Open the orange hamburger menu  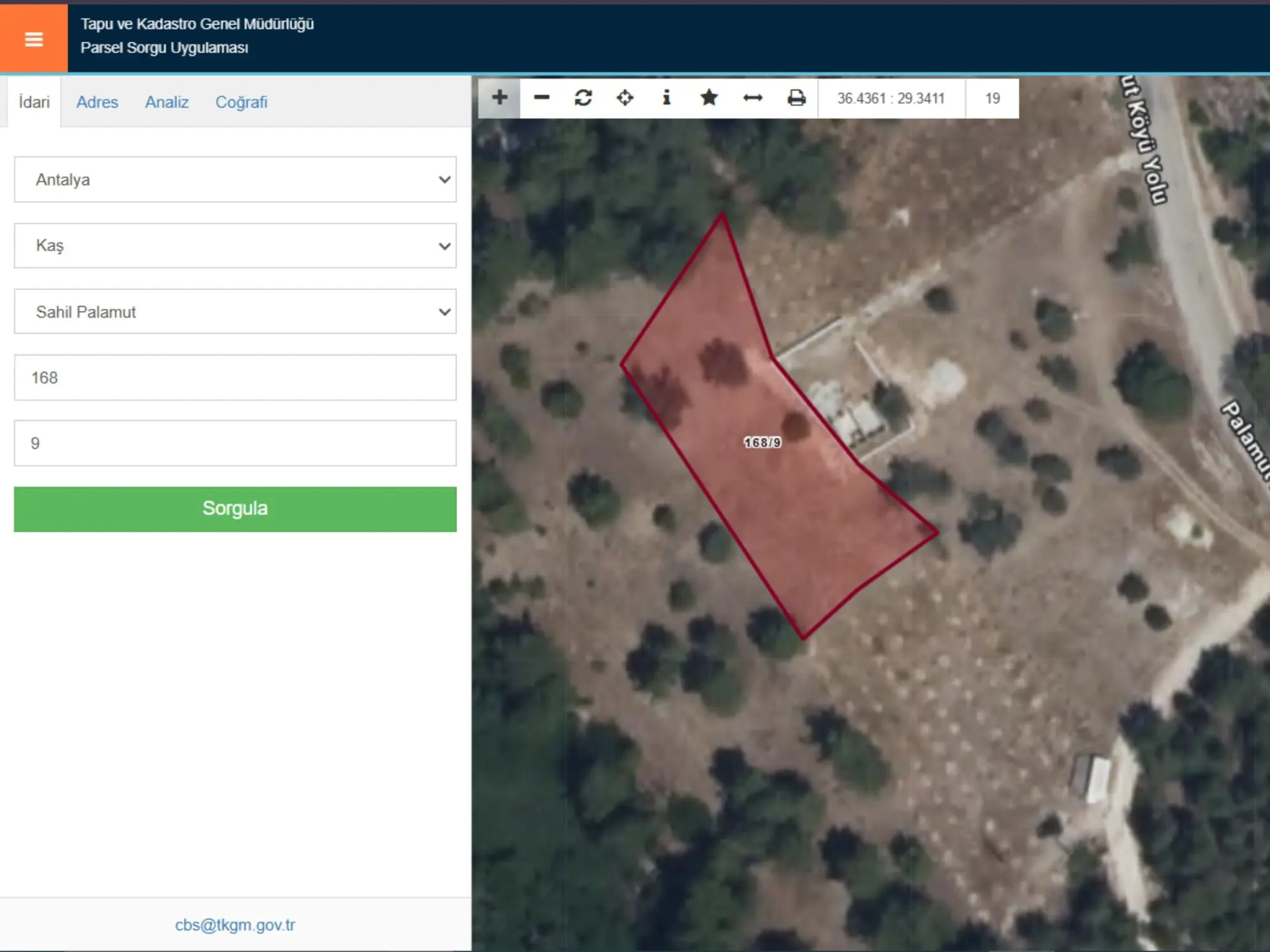pos(34,39)
